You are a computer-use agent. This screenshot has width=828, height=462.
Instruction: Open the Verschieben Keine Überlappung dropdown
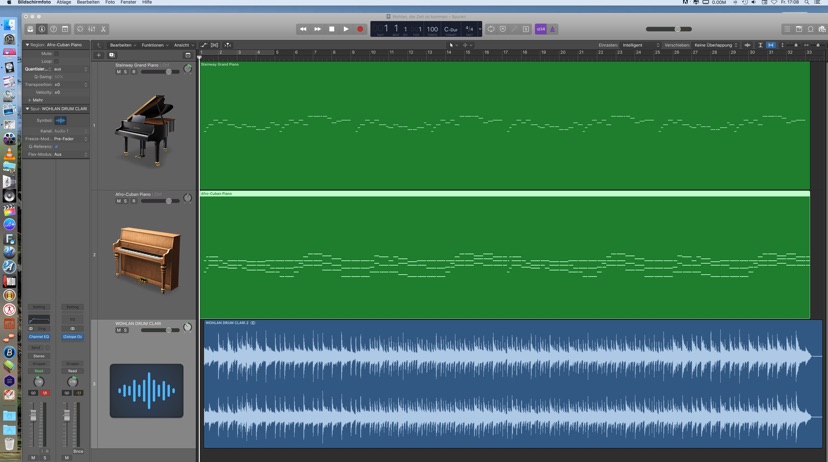pos(716,45)
